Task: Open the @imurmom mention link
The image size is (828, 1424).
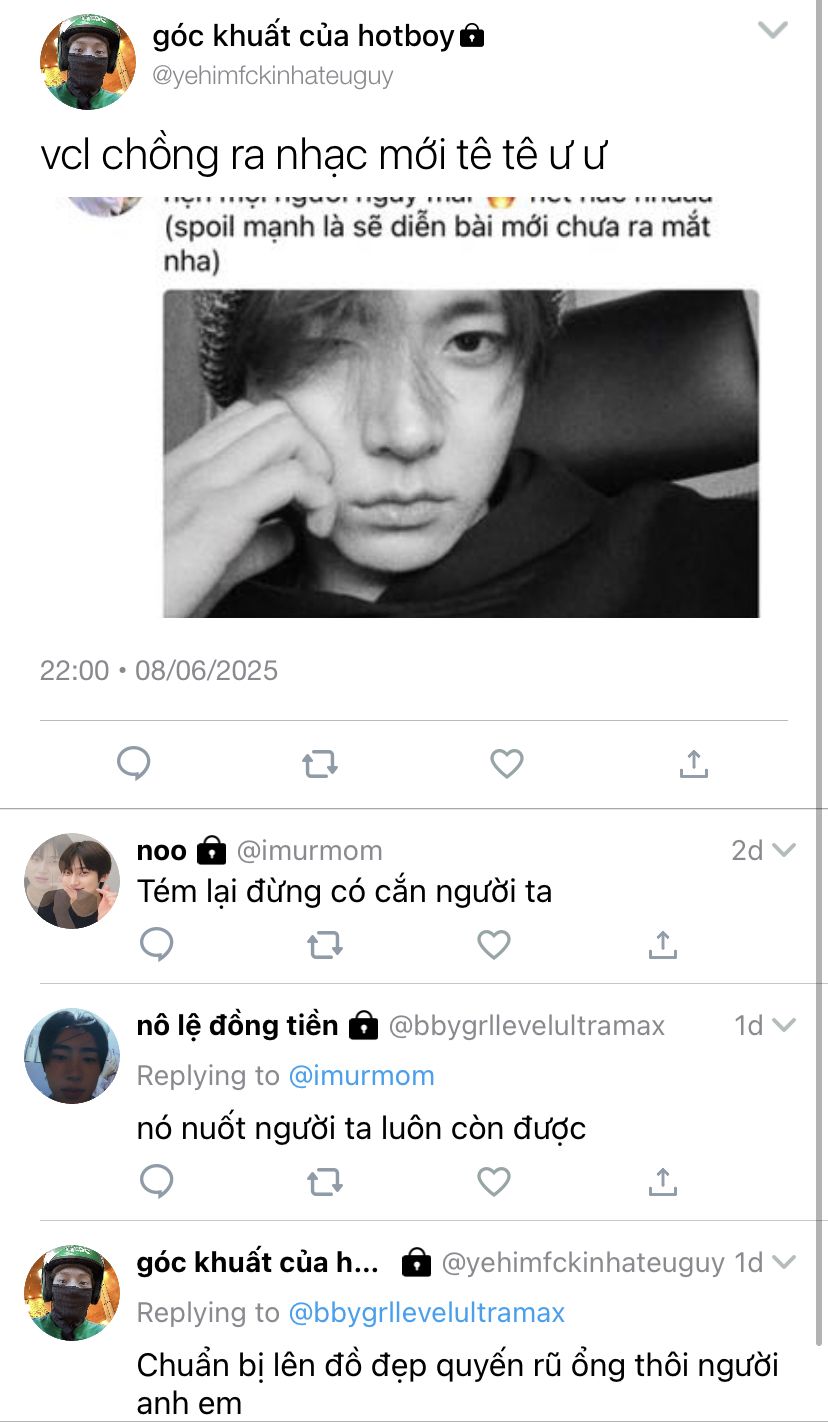Action: (x=361, y=1076)
